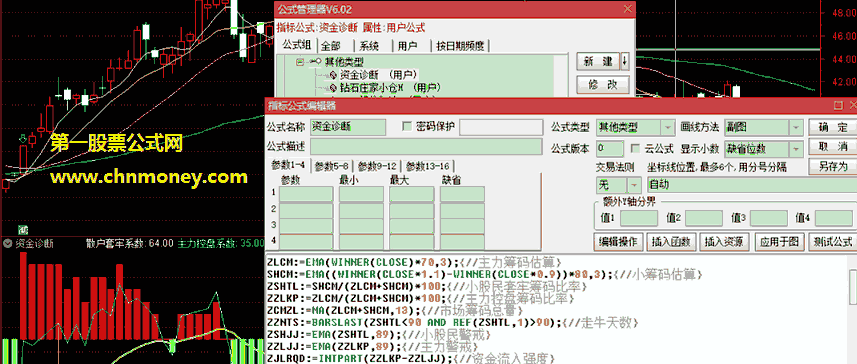
Task: Select the 参数9-12 tab
Action: 377,166
